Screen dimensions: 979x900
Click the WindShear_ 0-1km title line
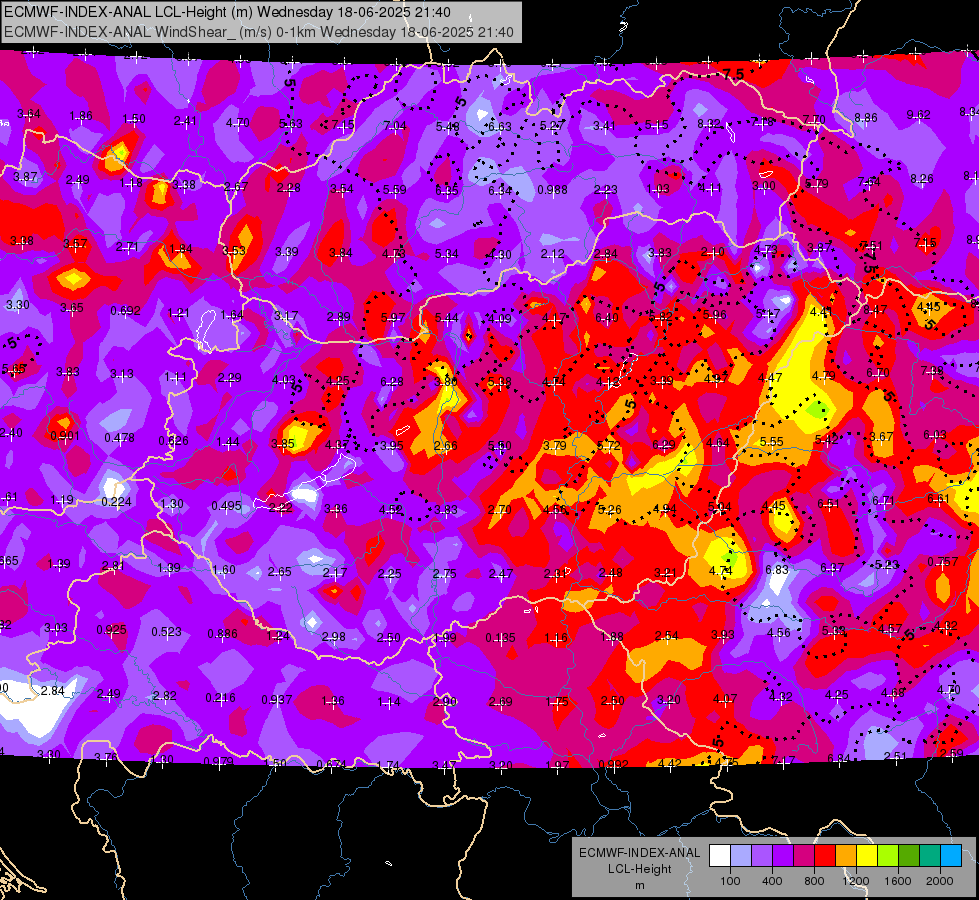point(258,32)
